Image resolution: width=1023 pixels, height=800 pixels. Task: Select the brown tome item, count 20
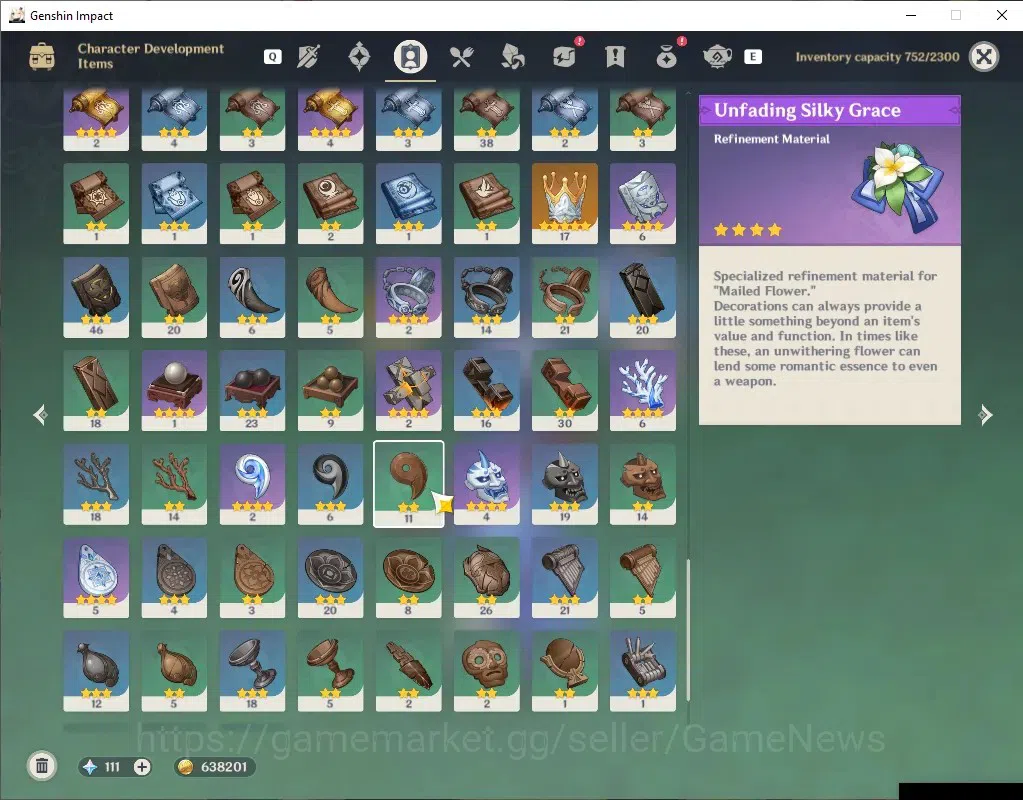pos(174,297)
